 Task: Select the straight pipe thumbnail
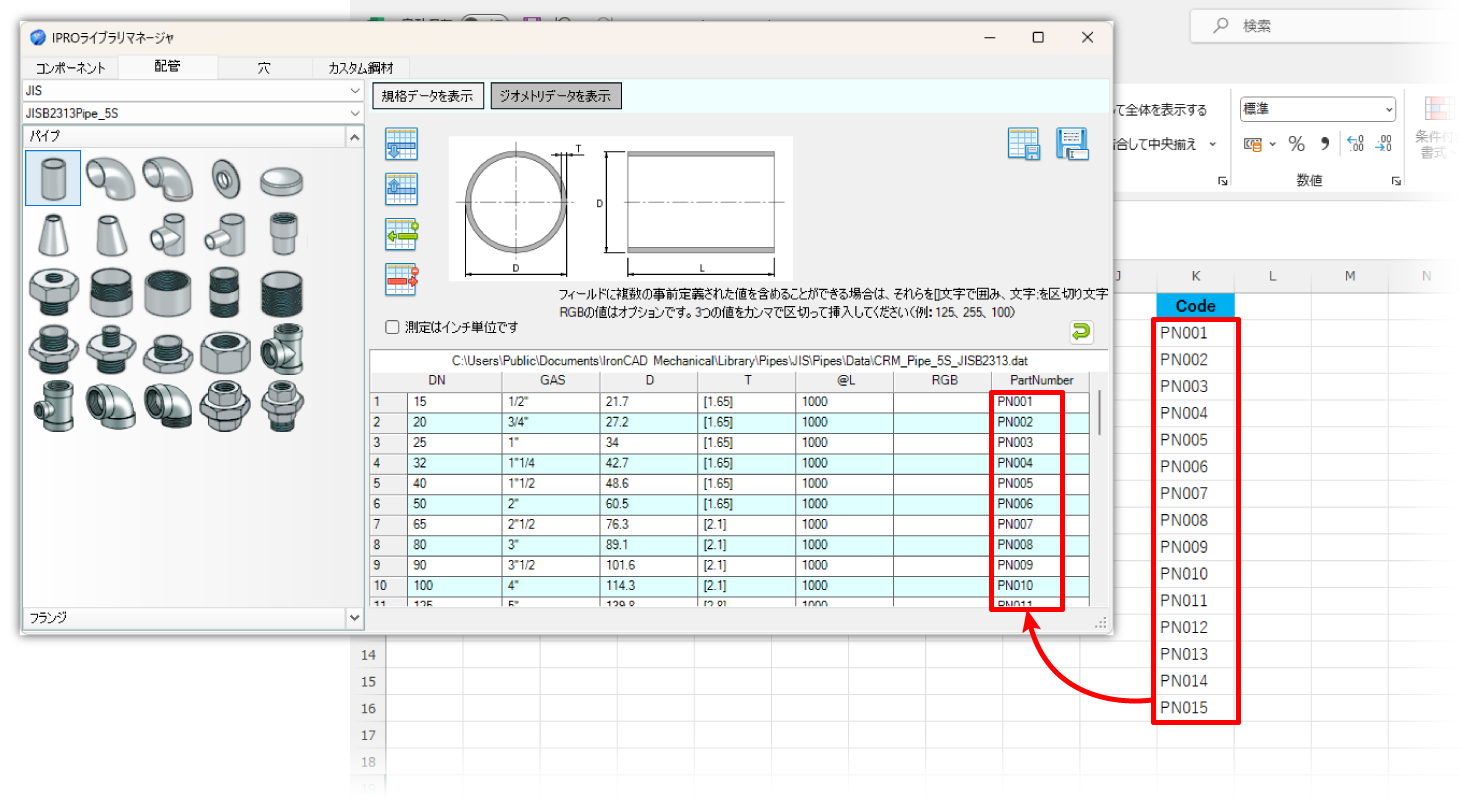tap(53, 179)
